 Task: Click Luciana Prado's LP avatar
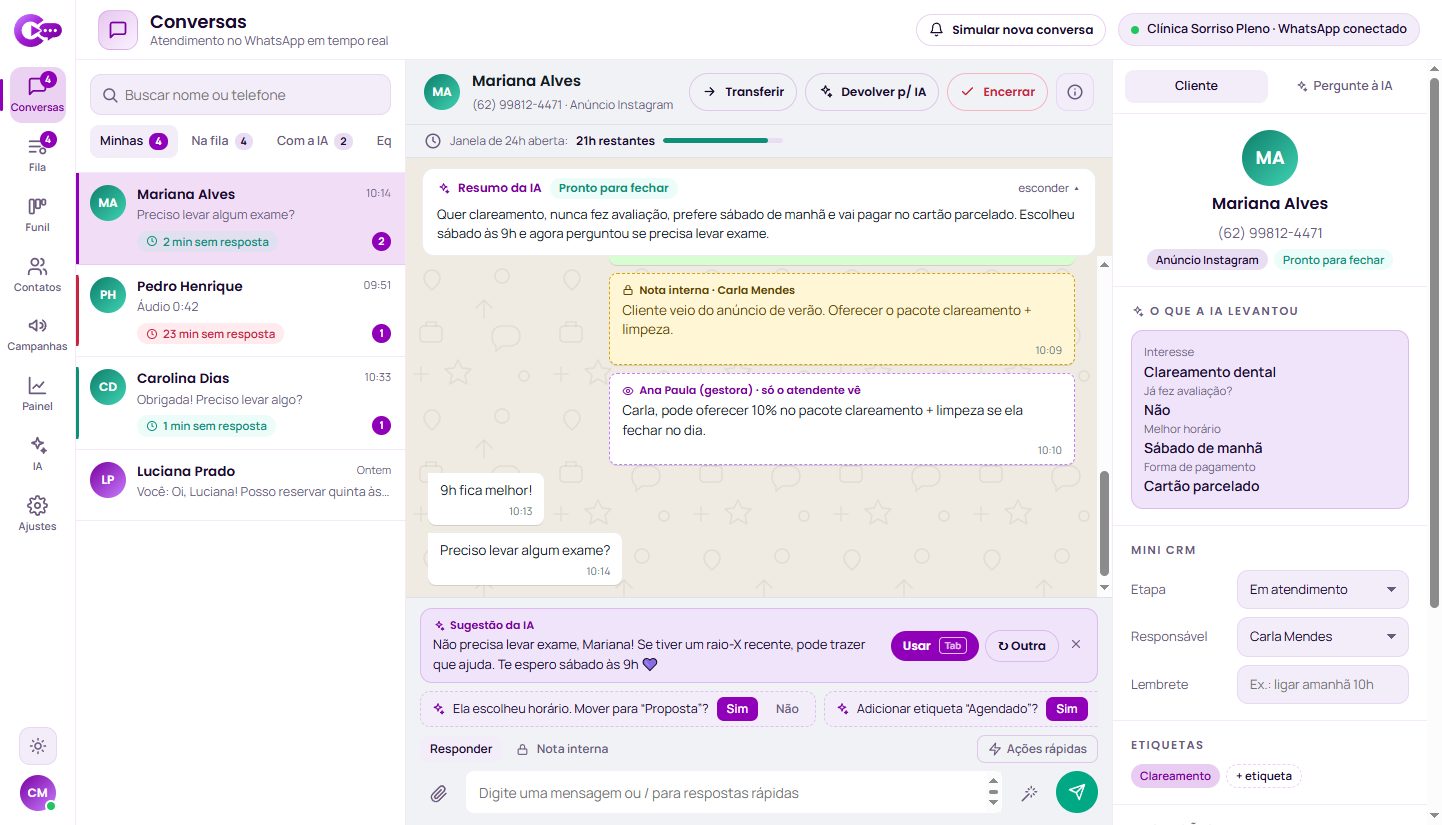(108, 480)
